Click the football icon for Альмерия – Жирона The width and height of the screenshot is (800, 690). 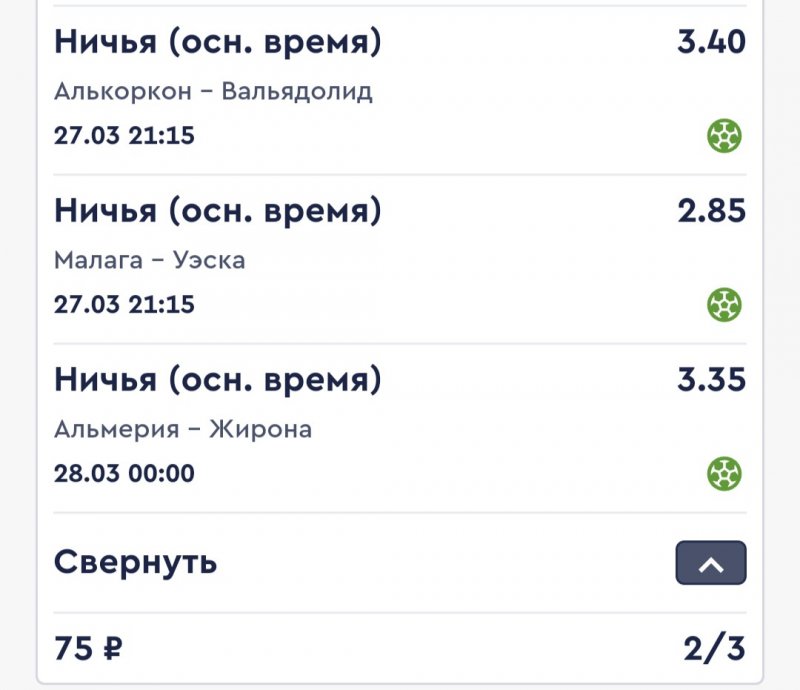(724, 472)
